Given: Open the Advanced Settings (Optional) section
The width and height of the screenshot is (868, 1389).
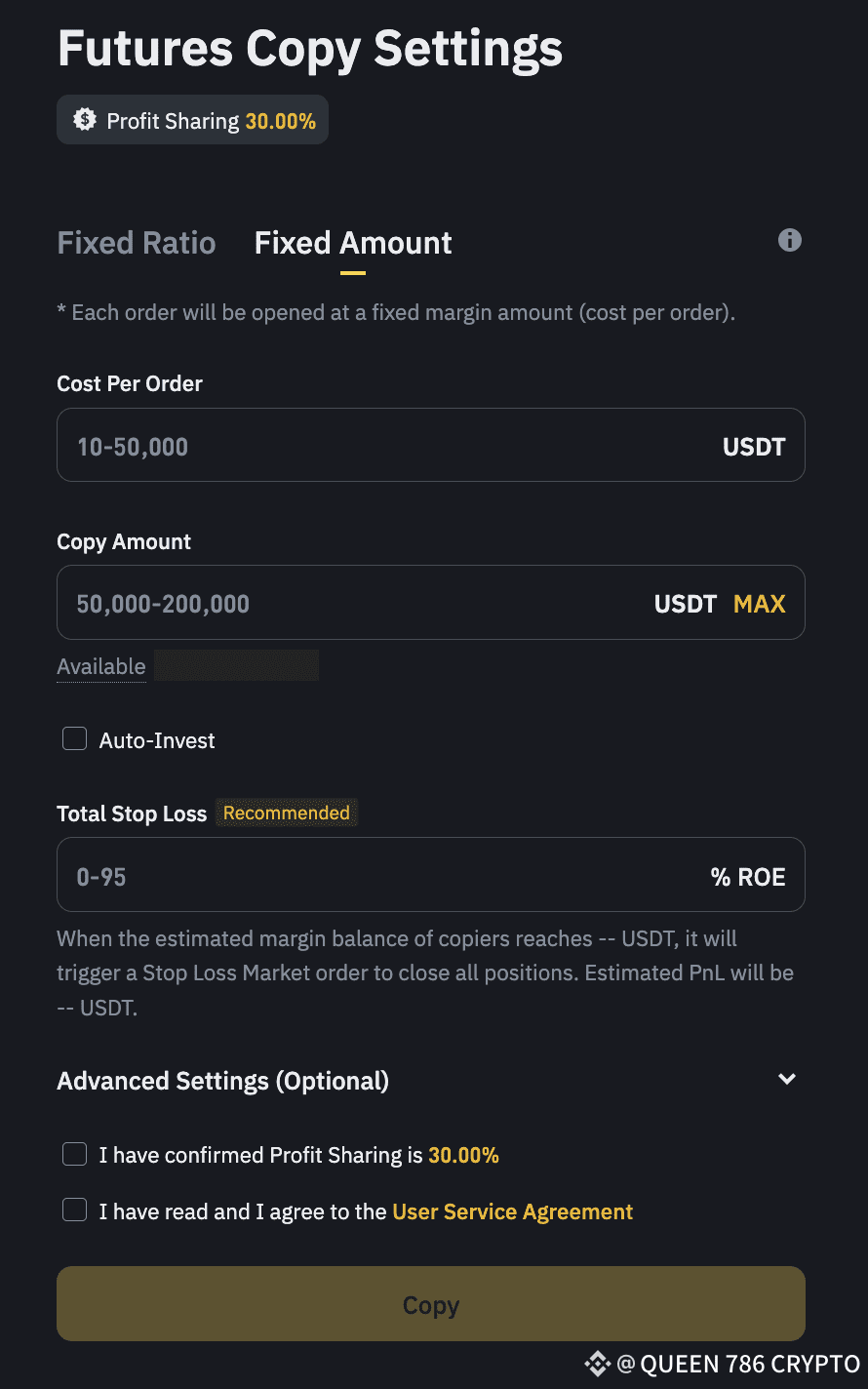Looking at the screenshot, I should [223, 1081].
